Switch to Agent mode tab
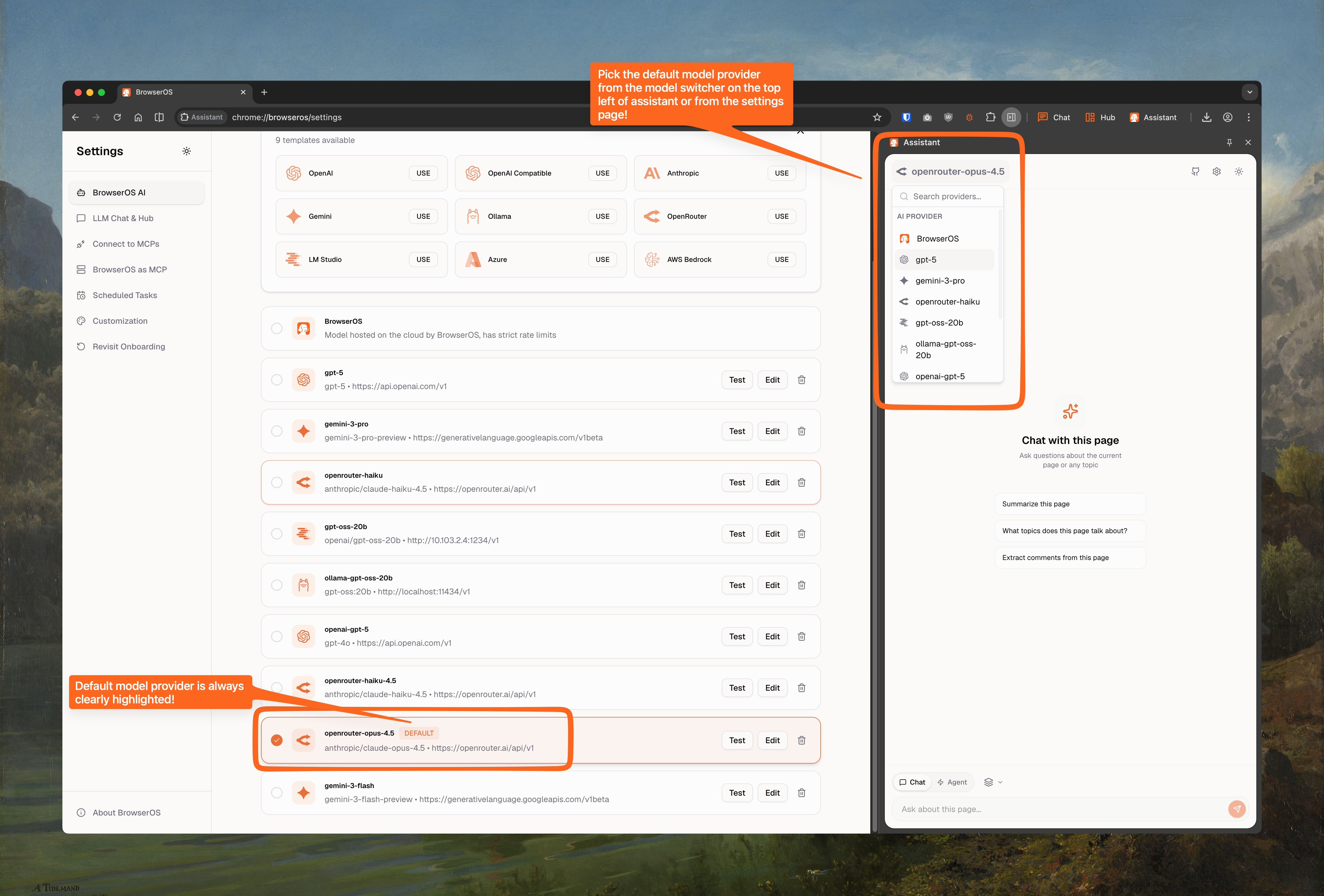Viewport: 1324px width, 896px height. tap(952, 782)
